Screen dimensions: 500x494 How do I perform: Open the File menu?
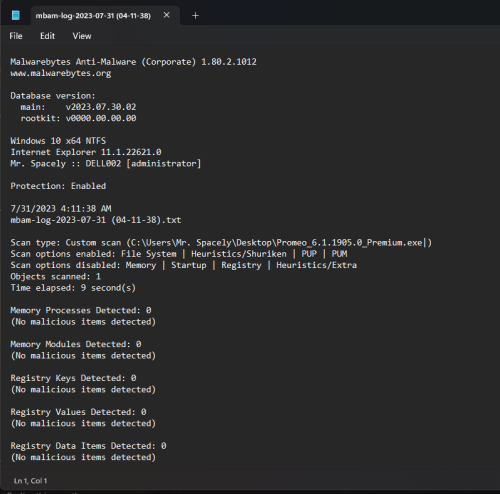tap(16, 36)
